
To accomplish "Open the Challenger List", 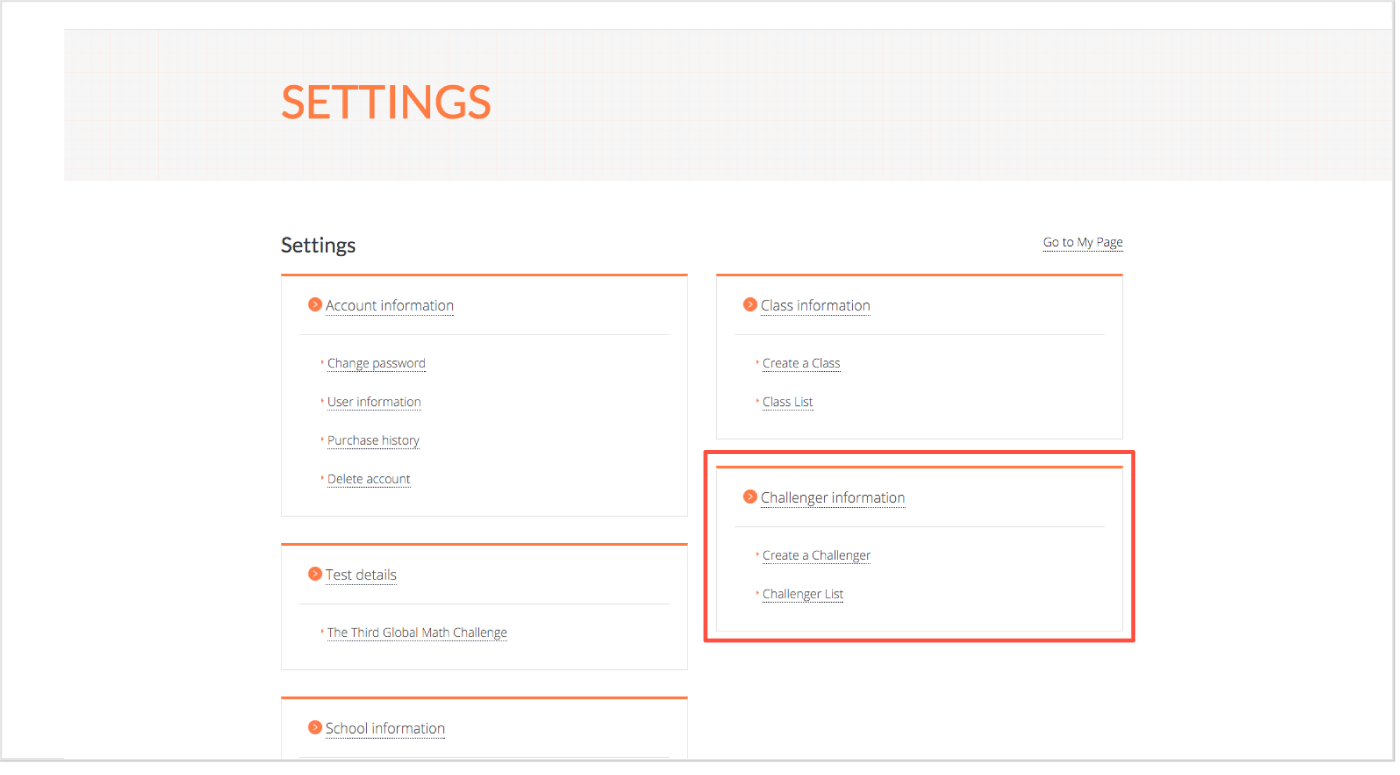I will 803,594.
